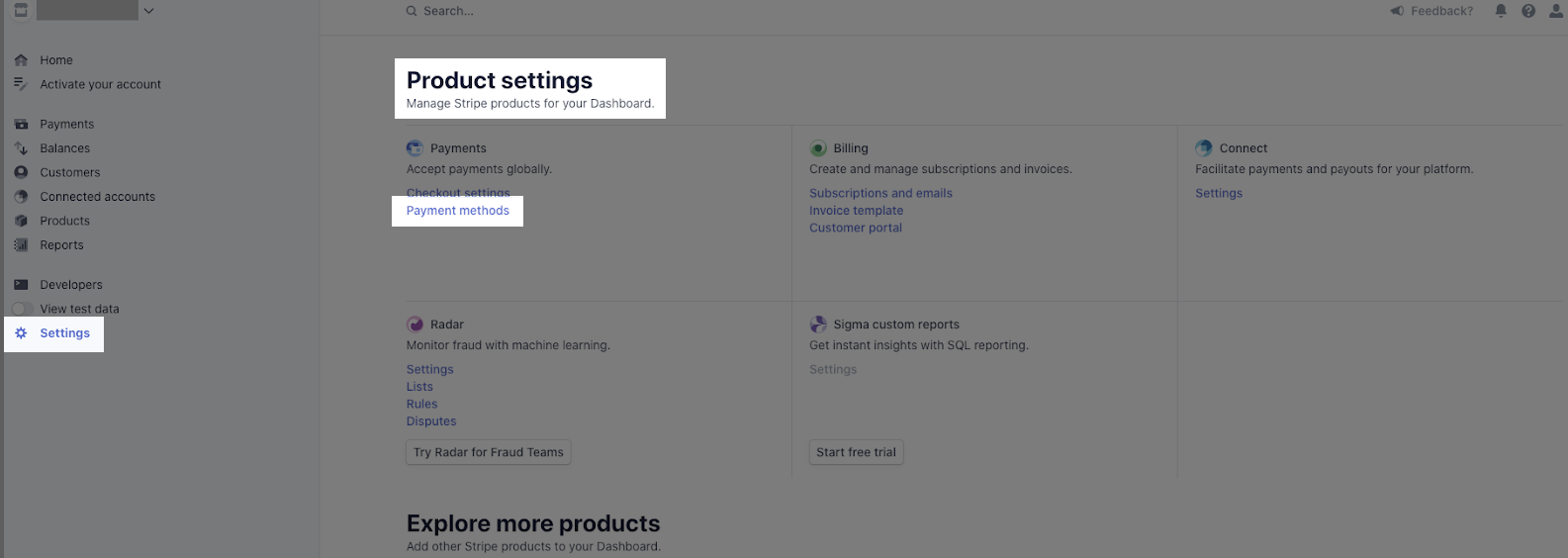
Task: Open the Radar Settings link
Action: [430, 370]
